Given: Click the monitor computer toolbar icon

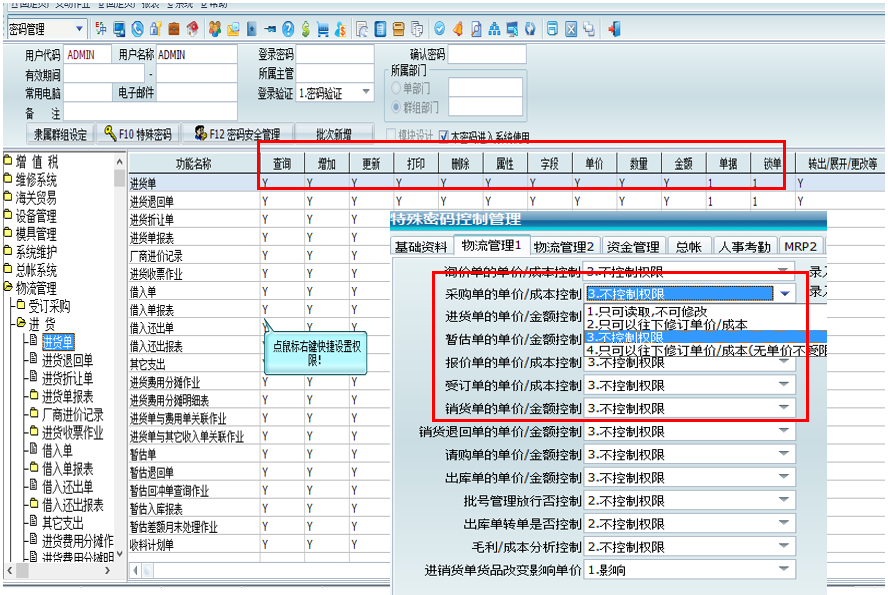Looking at the screenshot, I should 119,28.
